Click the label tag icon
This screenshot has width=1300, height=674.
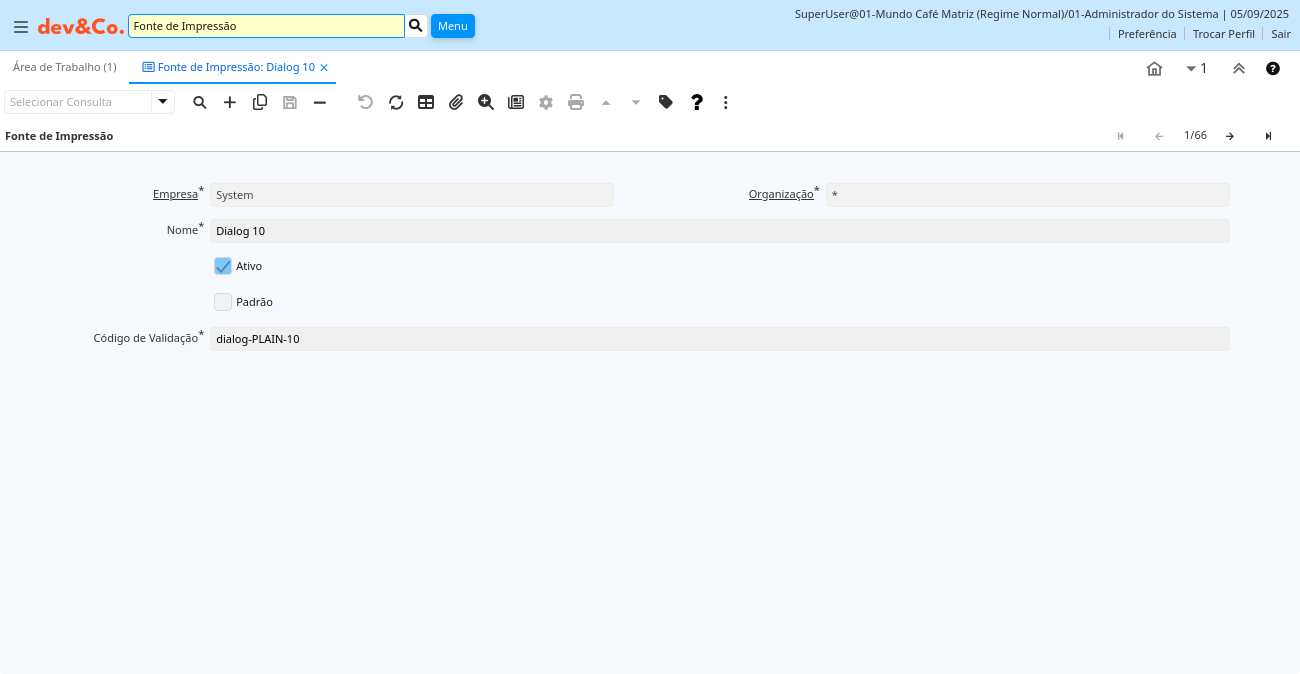tap(666, 102)
